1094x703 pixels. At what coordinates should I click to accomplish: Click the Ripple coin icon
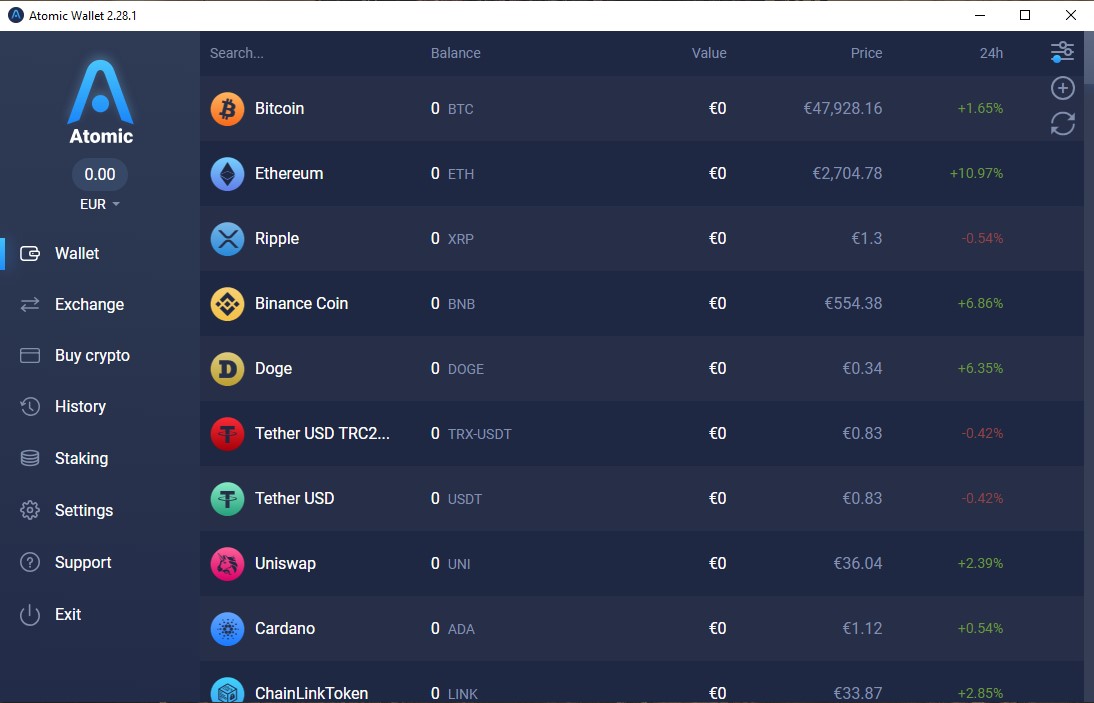click(227, 239)
